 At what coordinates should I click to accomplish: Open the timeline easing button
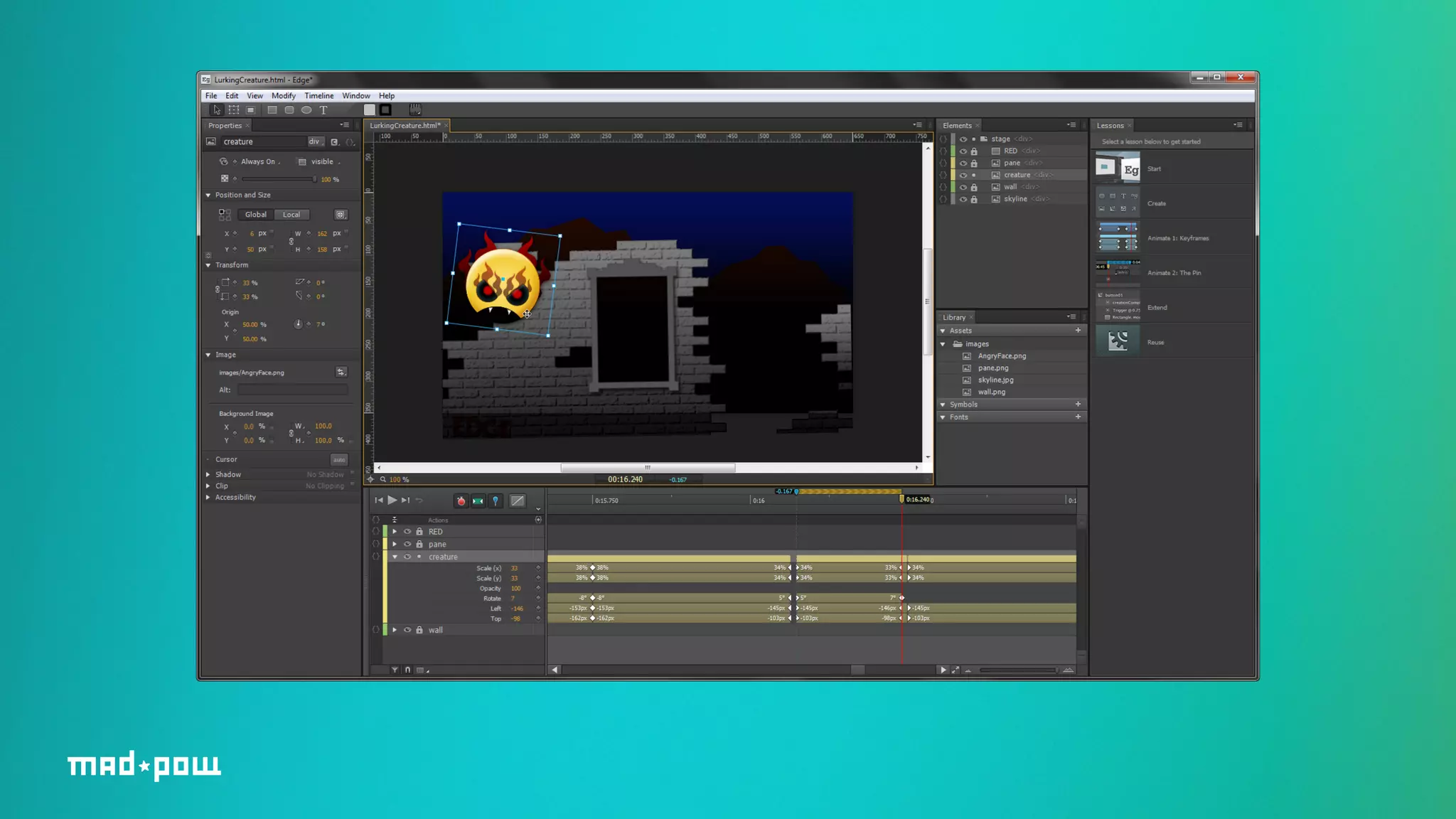click(x=518, y=501)
